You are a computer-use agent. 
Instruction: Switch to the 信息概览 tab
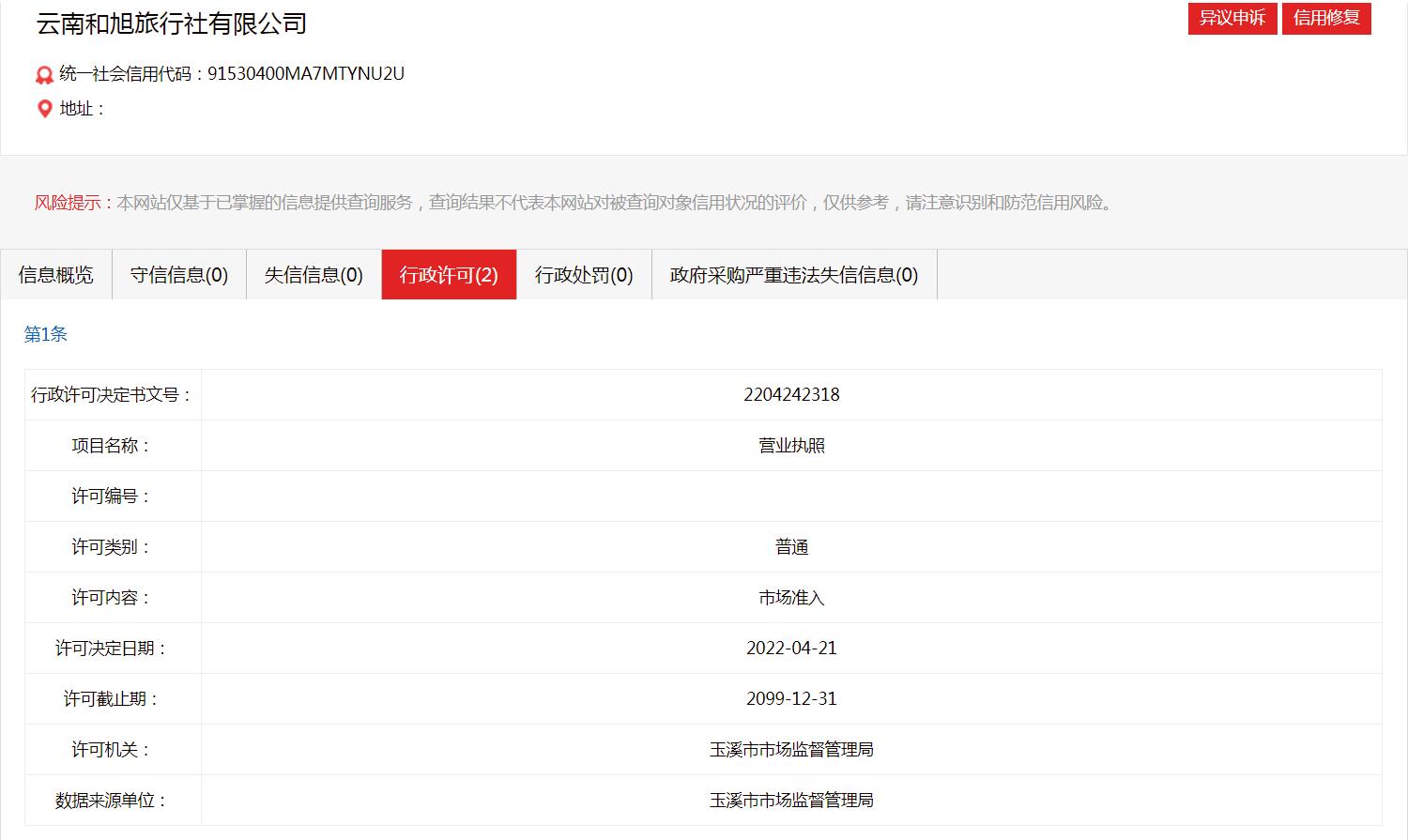56,275
